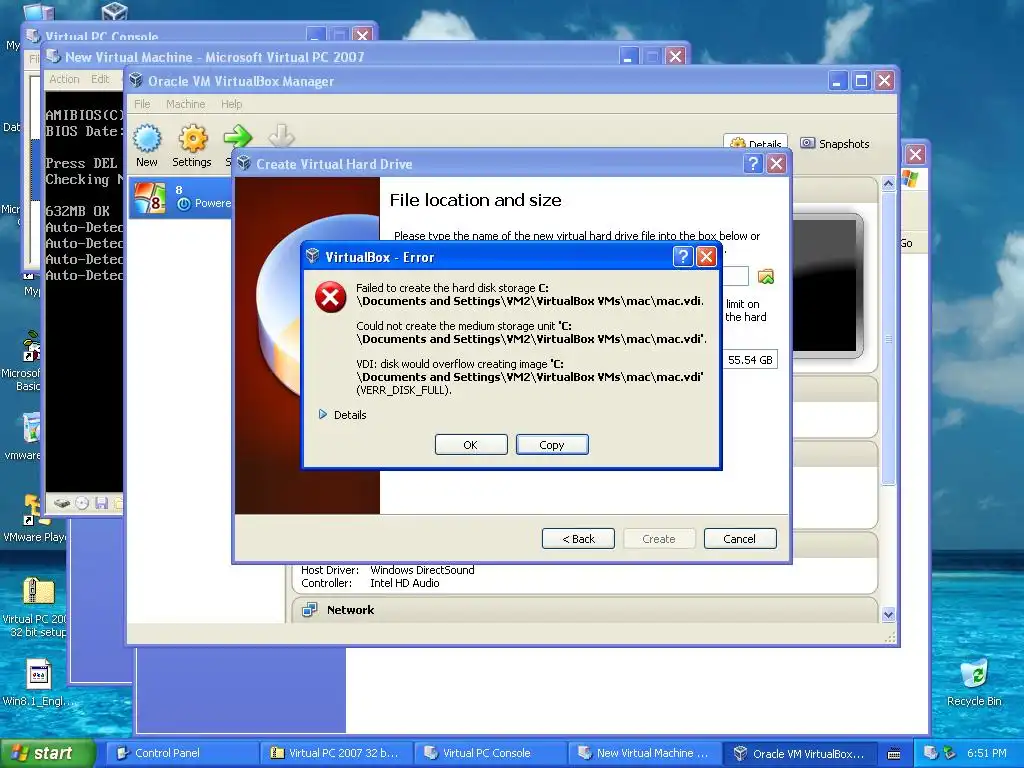Click the VirtualBox cube icon in Manager title bar
Viewport: 1024px width, 768px height.
tap(136, 80)
